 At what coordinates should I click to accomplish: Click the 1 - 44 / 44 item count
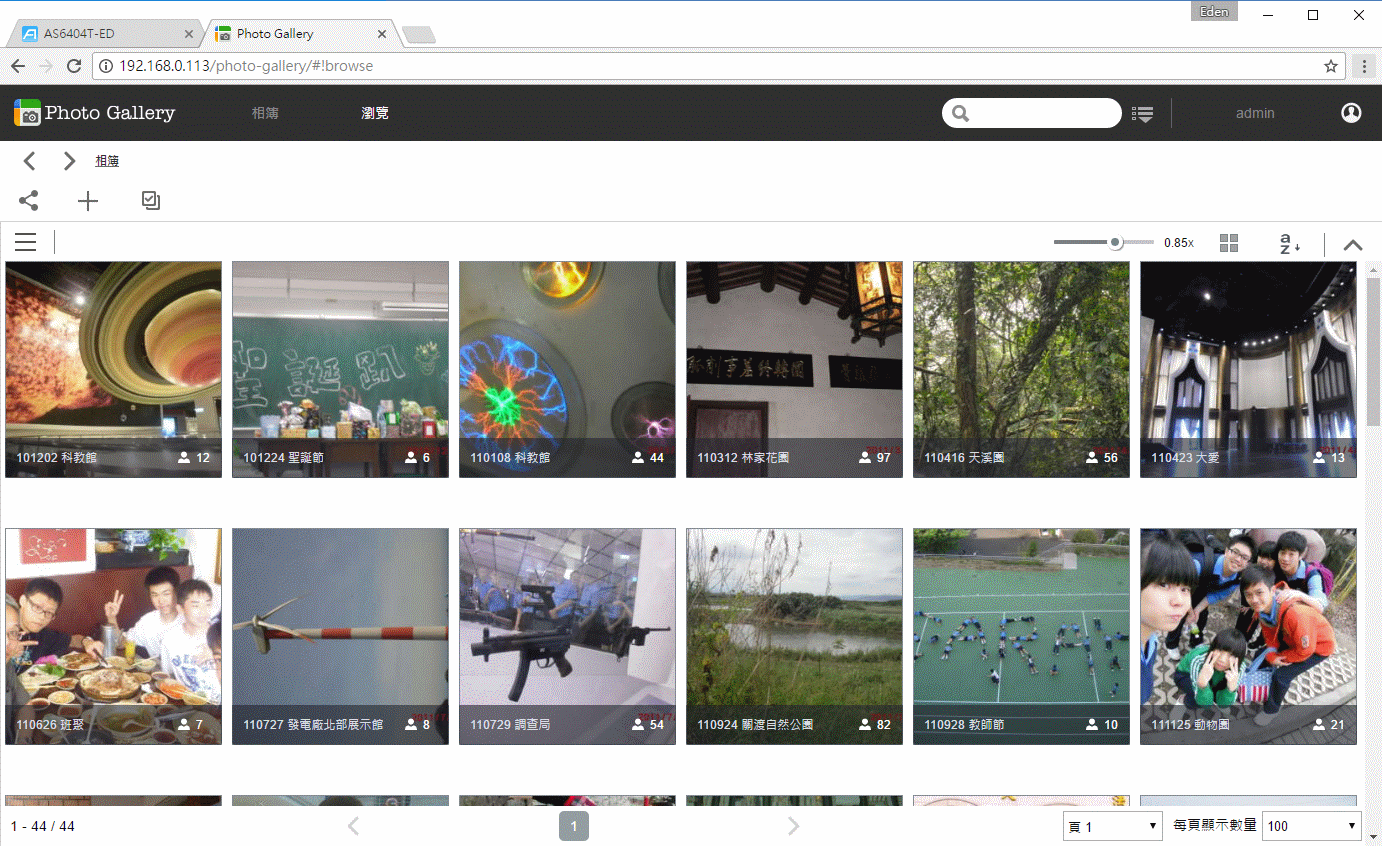[43, 826]
